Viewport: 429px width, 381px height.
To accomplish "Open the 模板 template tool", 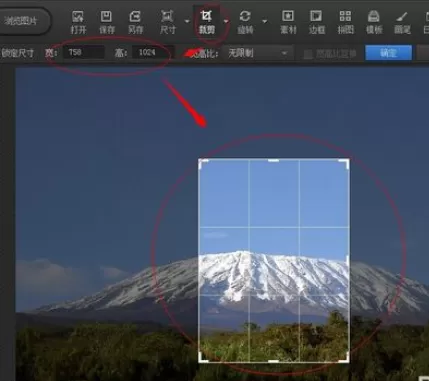I will pyautogui.click(x=374, y=22).
